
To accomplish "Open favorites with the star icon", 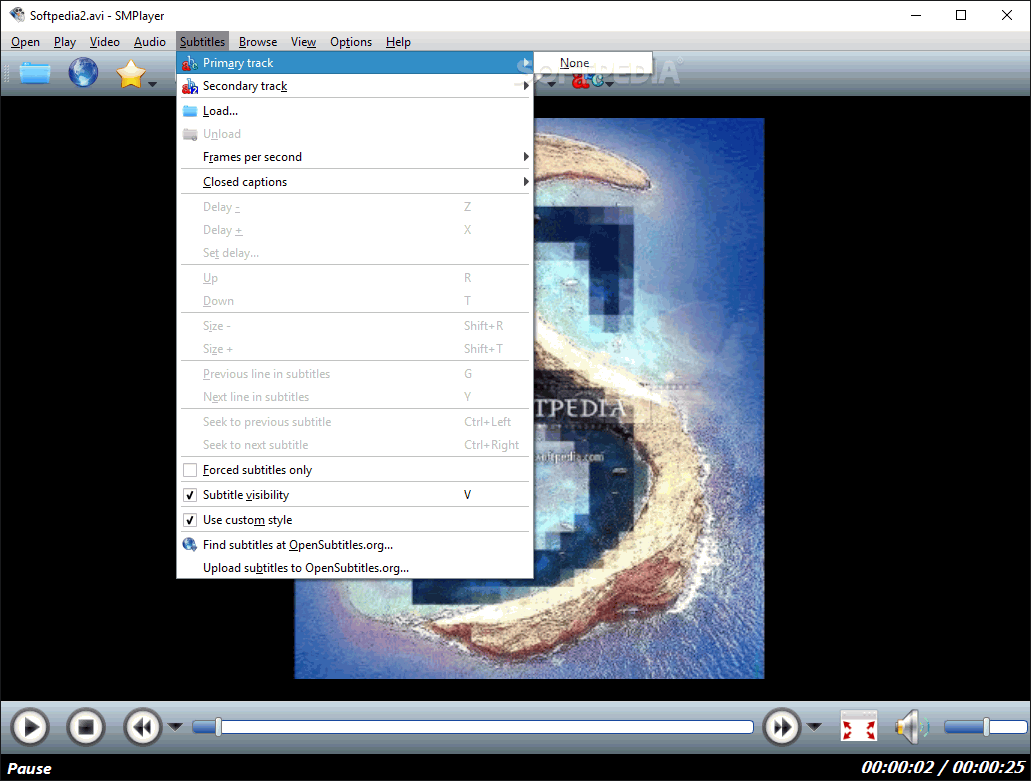I will click(x=131, y=73).
